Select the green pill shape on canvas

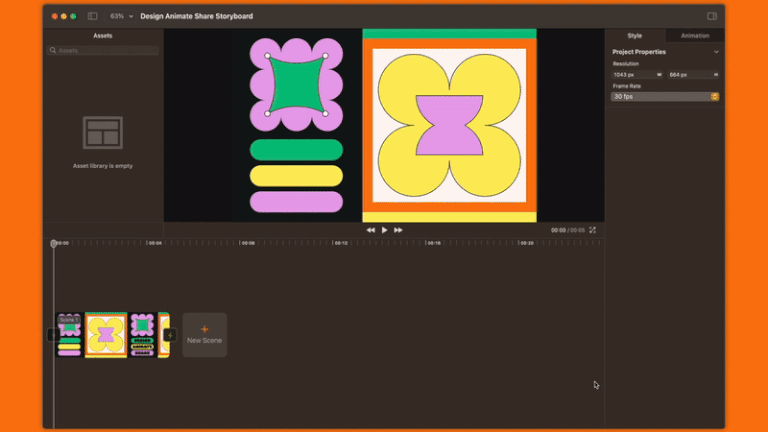tap(296, 150)
